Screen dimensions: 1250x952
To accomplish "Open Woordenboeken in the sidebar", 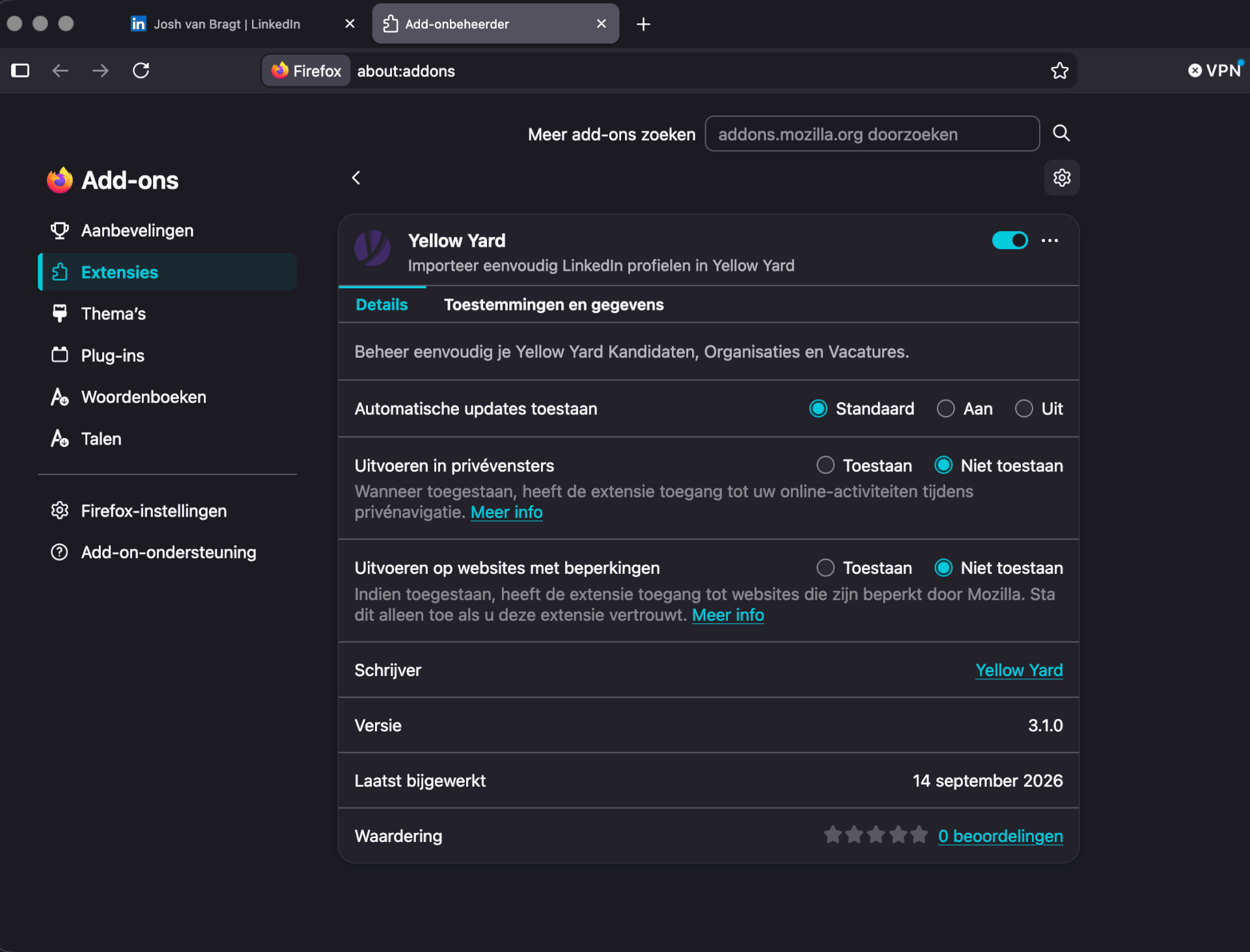I will click(x=167, y=397).
